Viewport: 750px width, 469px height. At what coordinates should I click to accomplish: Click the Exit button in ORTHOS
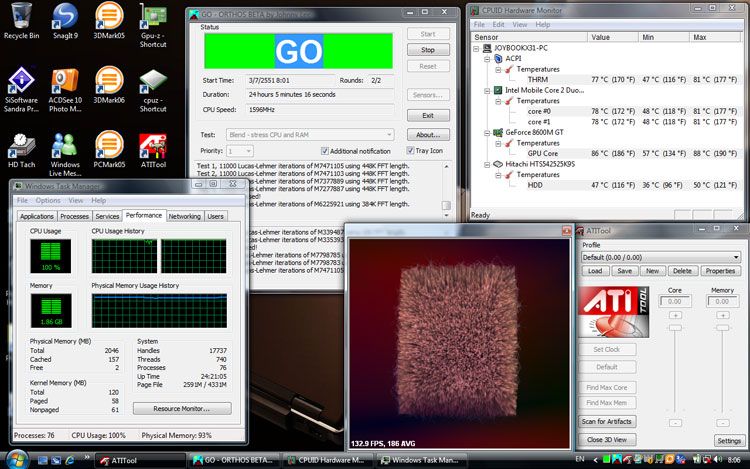[x=428, y=115]
